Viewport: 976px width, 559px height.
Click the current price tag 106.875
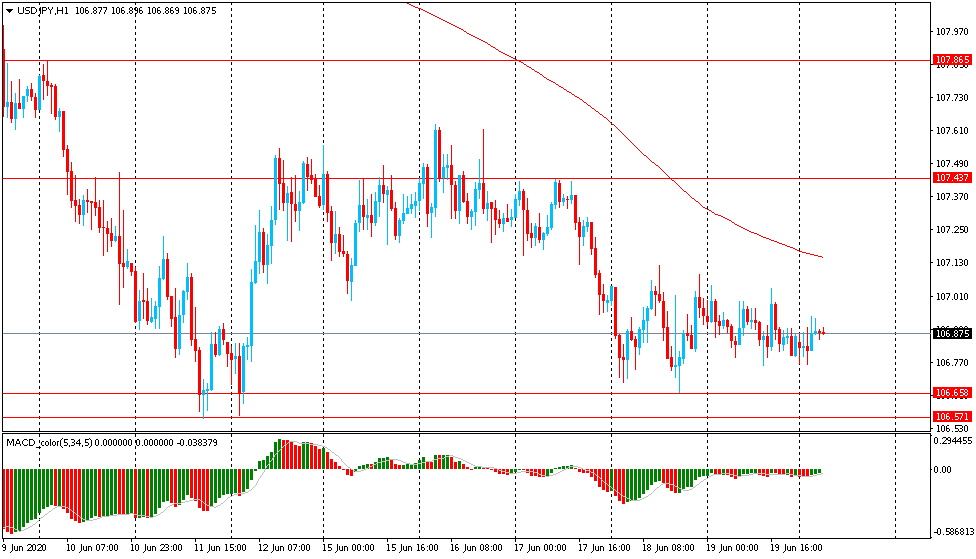(952, 333)
